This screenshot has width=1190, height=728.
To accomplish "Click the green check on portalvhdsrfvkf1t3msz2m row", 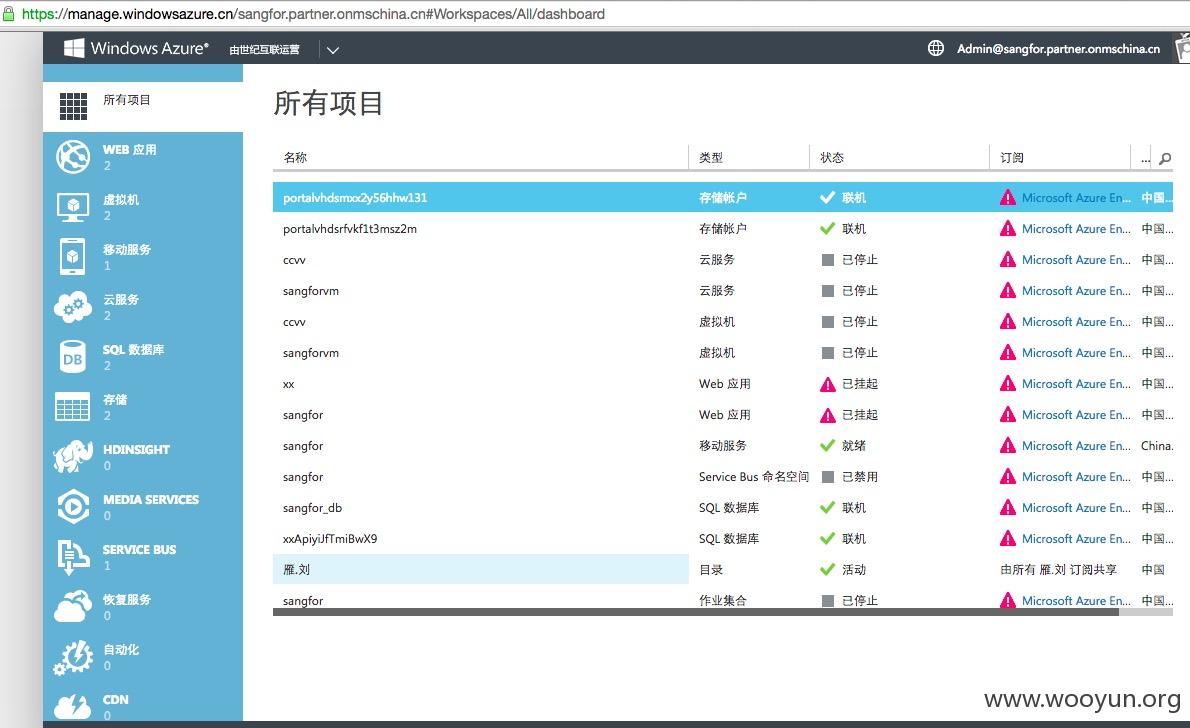I will pyautogui.click(x=828, y=228).
